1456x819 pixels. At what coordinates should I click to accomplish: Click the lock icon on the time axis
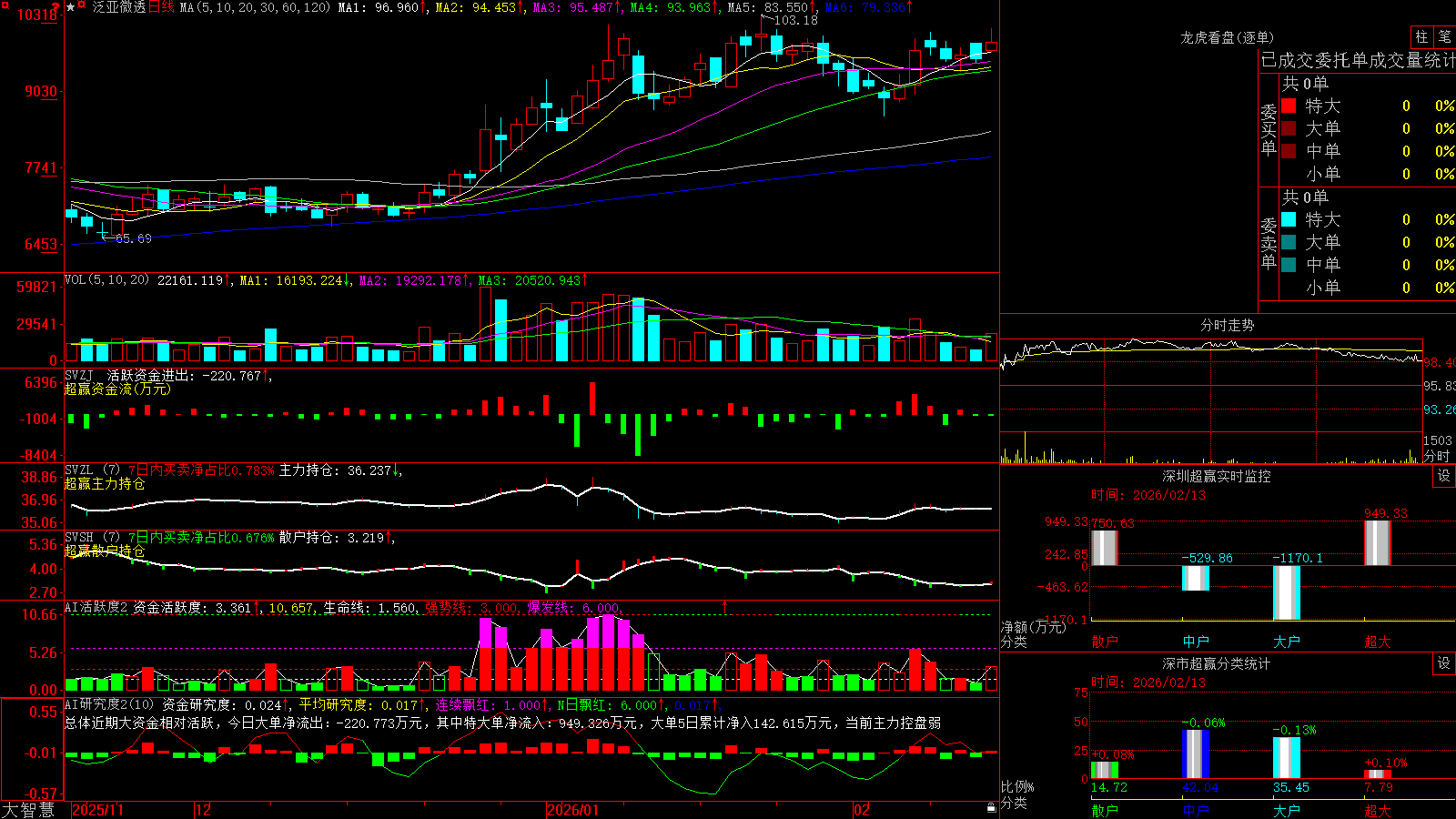pyautogui.click(x=991, y=808)
